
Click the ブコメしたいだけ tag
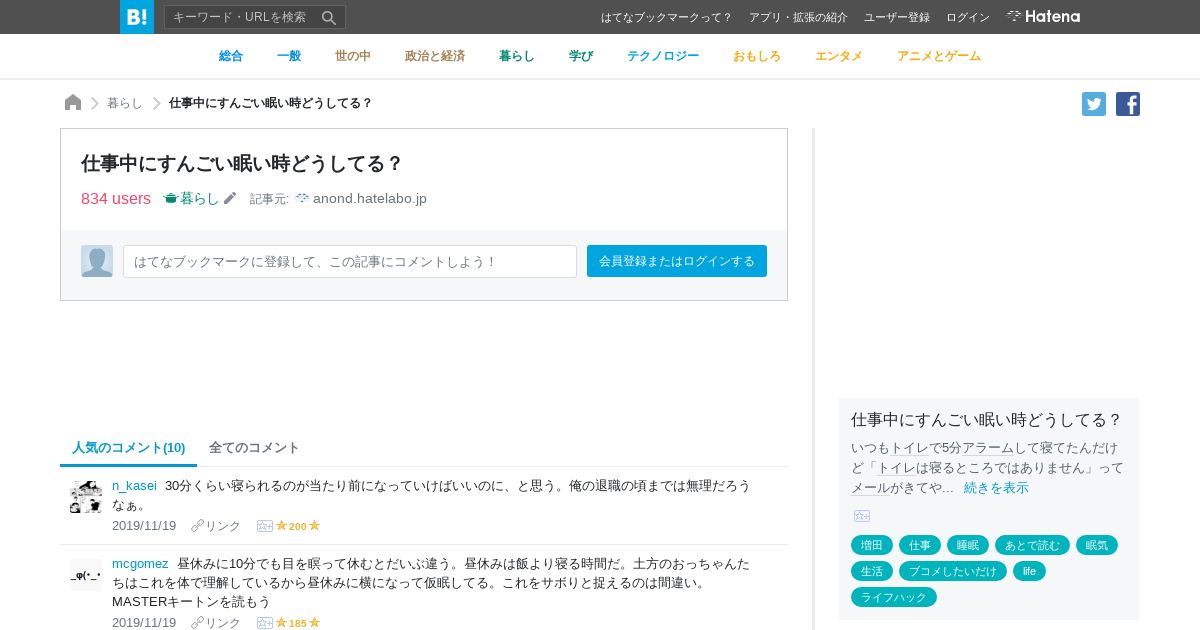tap(953, 571)
